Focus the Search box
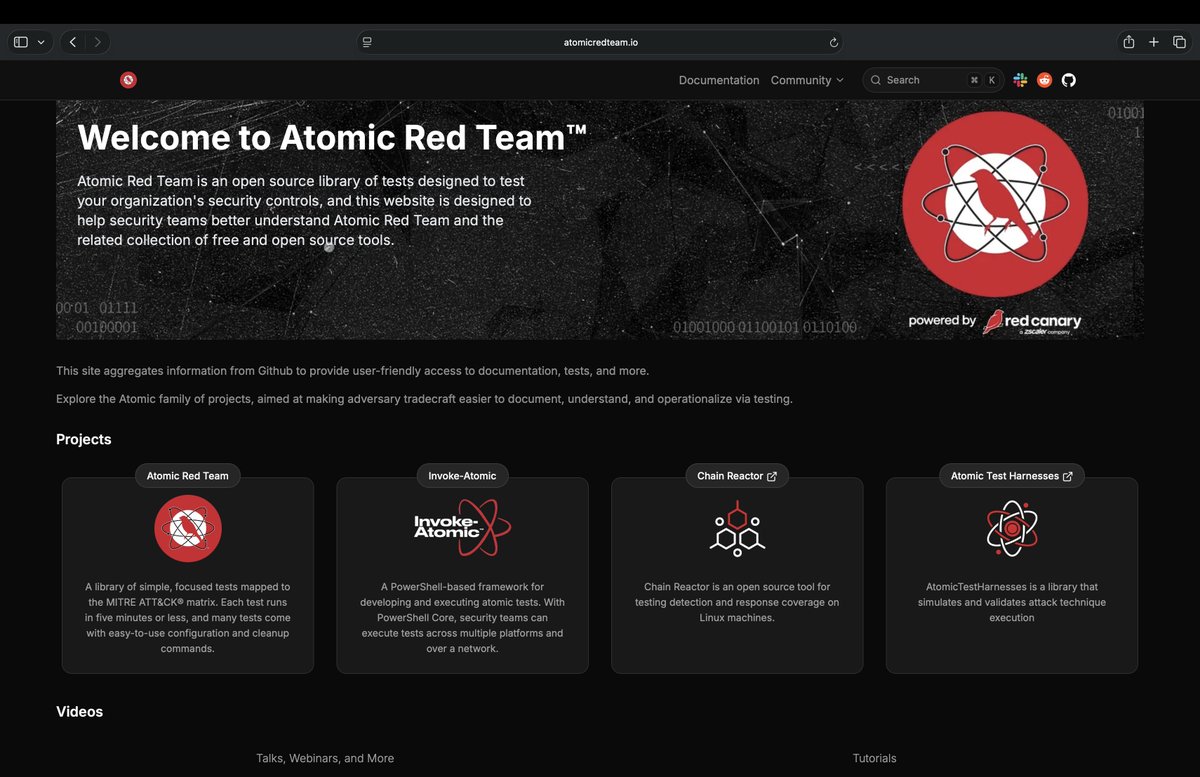The image size is (1200, 777). click(x=933, y=80)
